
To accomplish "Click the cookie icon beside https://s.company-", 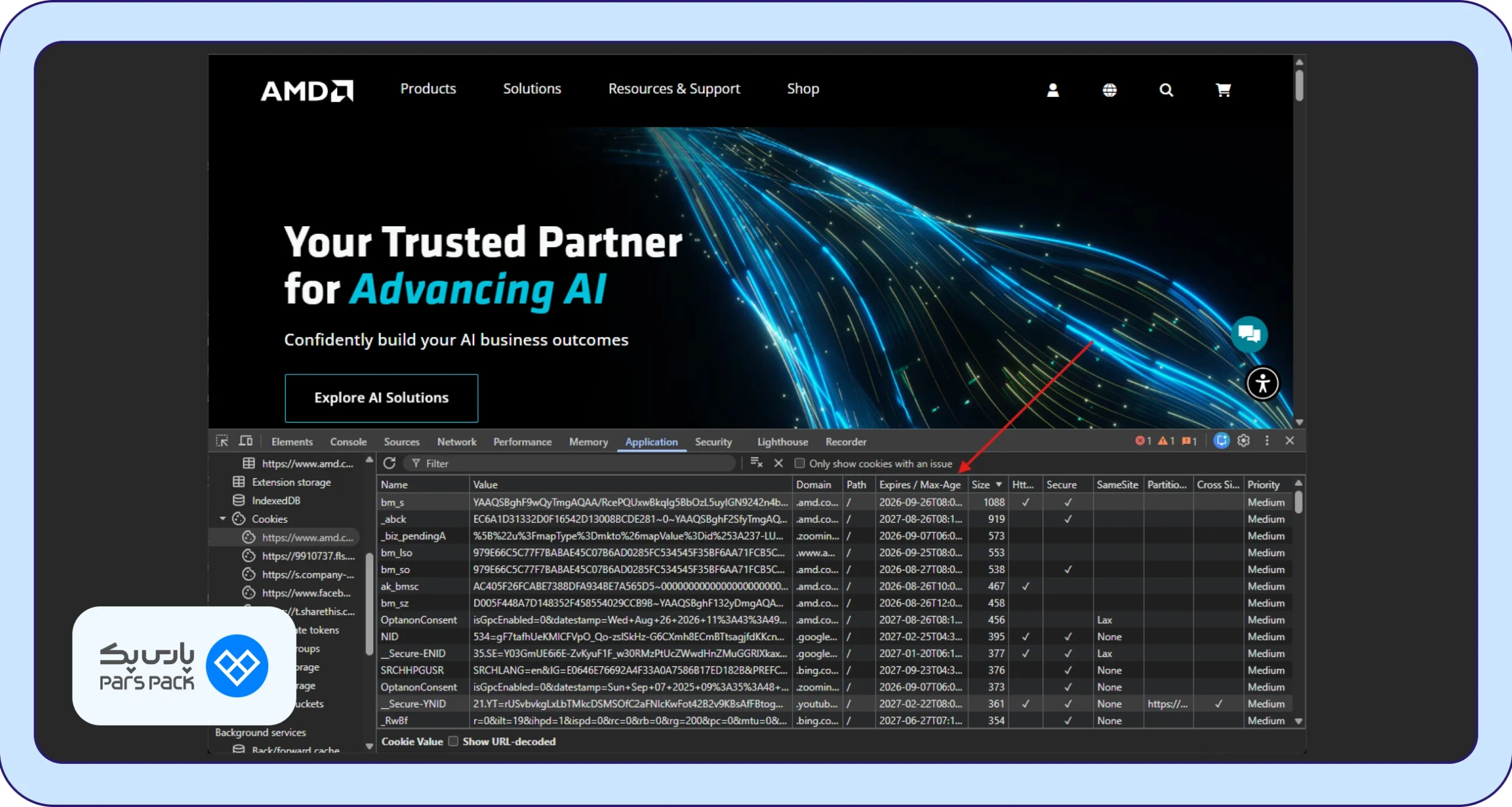I will click(249, 574).
